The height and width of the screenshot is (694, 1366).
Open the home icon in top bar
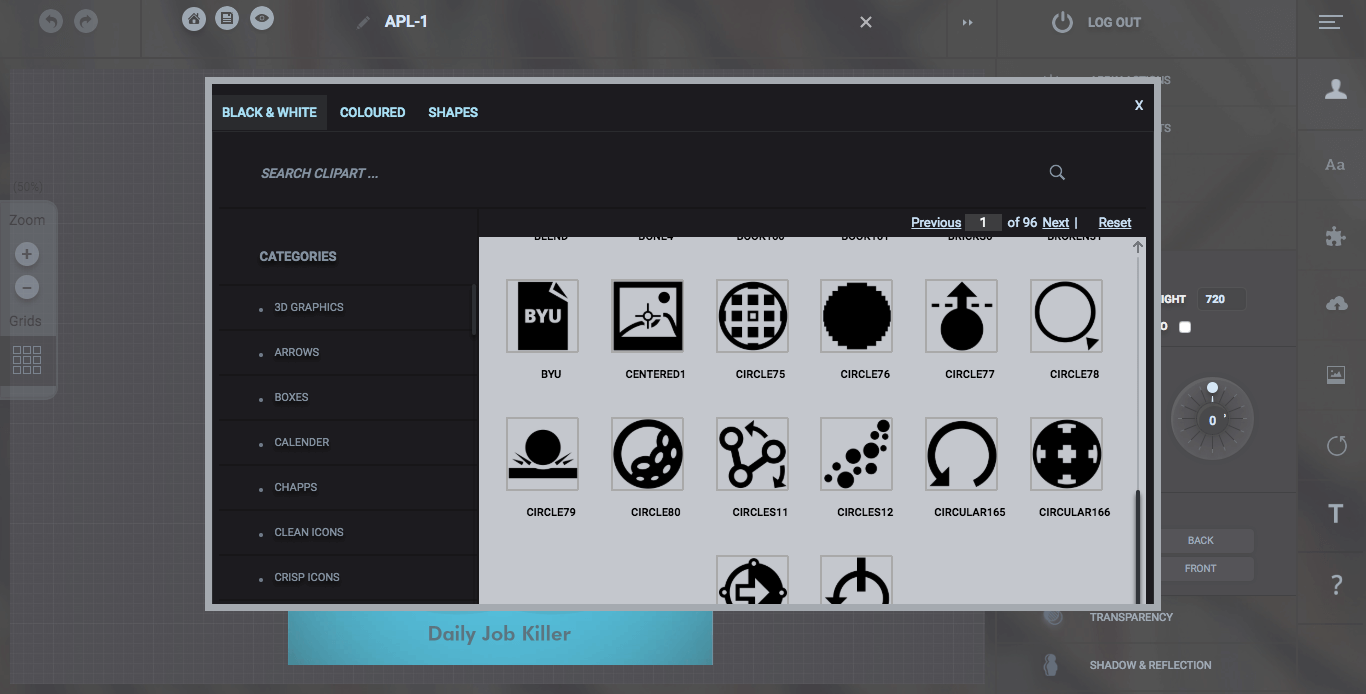(x=194, y=18)
